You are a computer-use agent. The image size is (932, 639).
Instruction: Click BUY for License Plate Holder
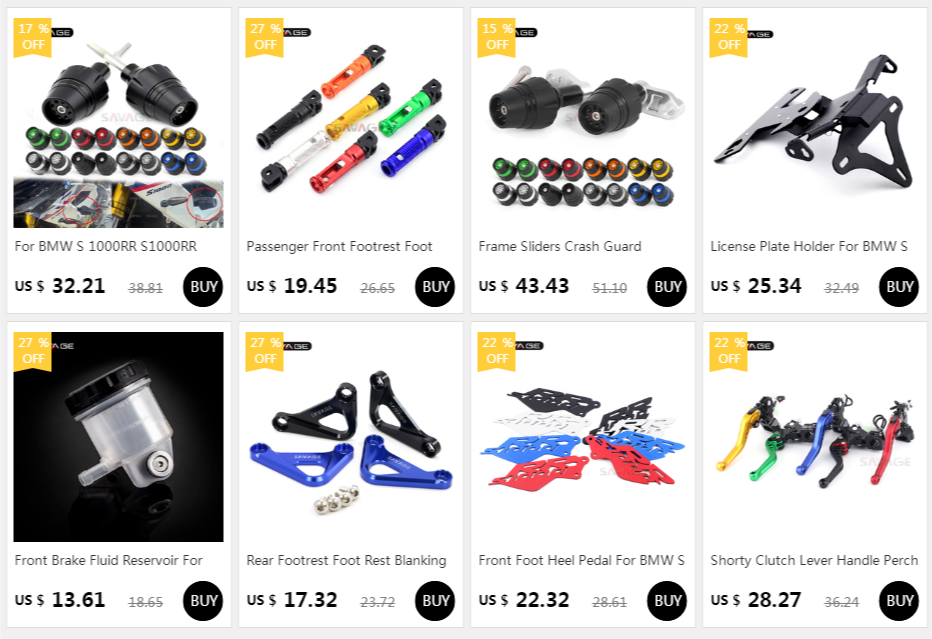tap(899, 287)
